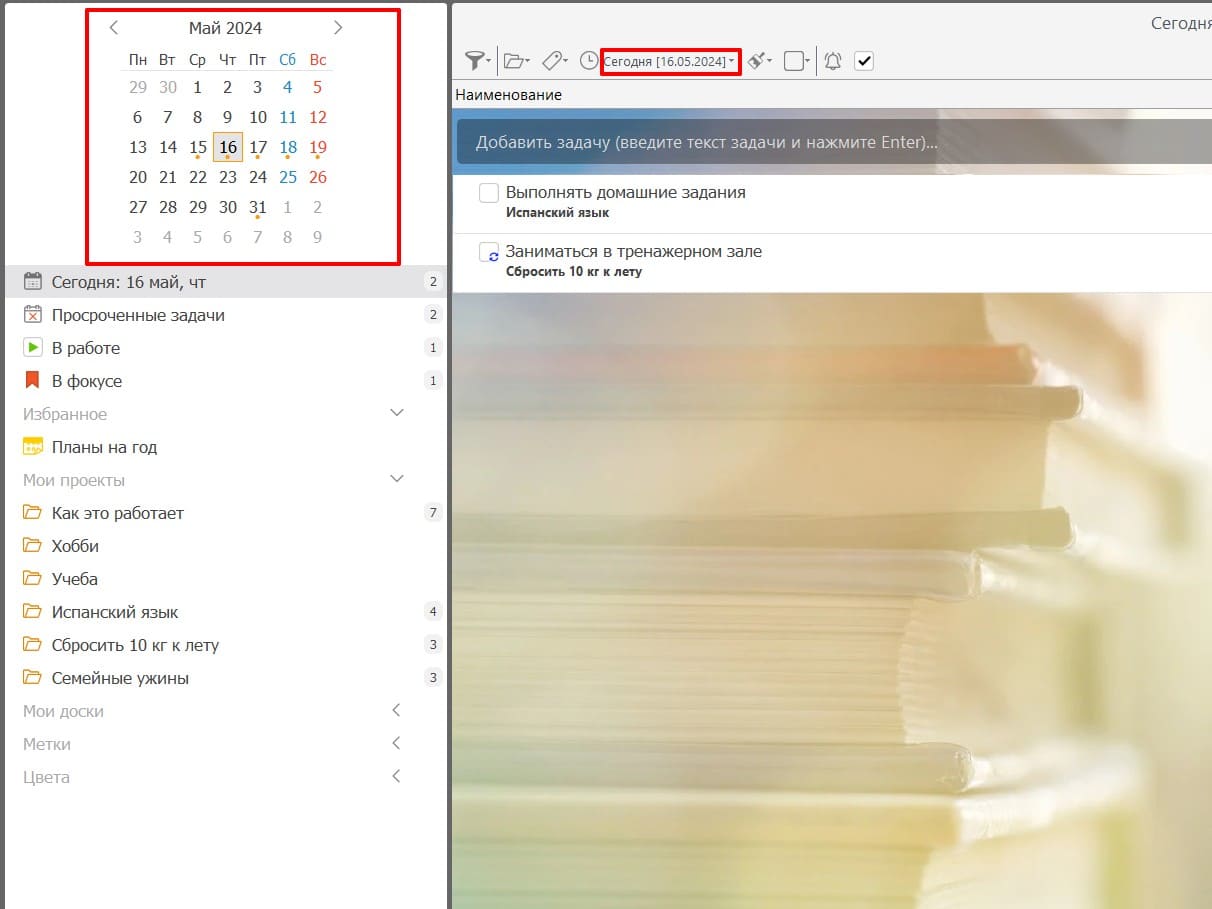
Task: Select May 25 in the calendar
Action: pyautogui.click(x=288, y=177)
